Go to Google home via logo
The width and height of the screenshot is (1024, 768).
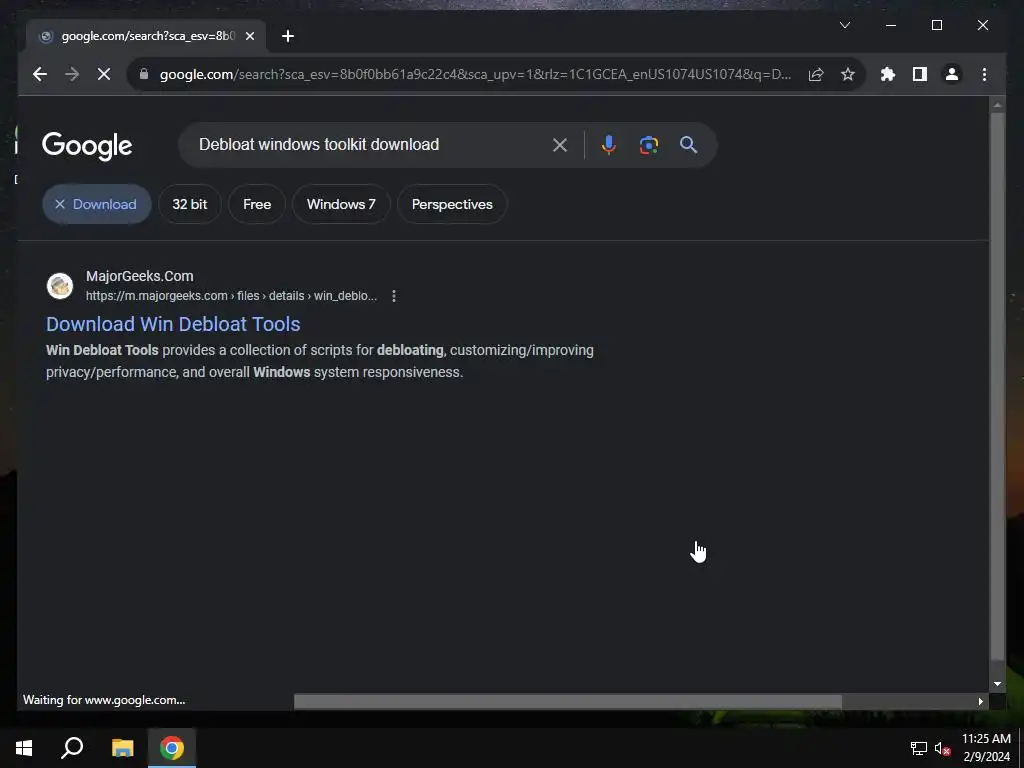tap(87, 146)
